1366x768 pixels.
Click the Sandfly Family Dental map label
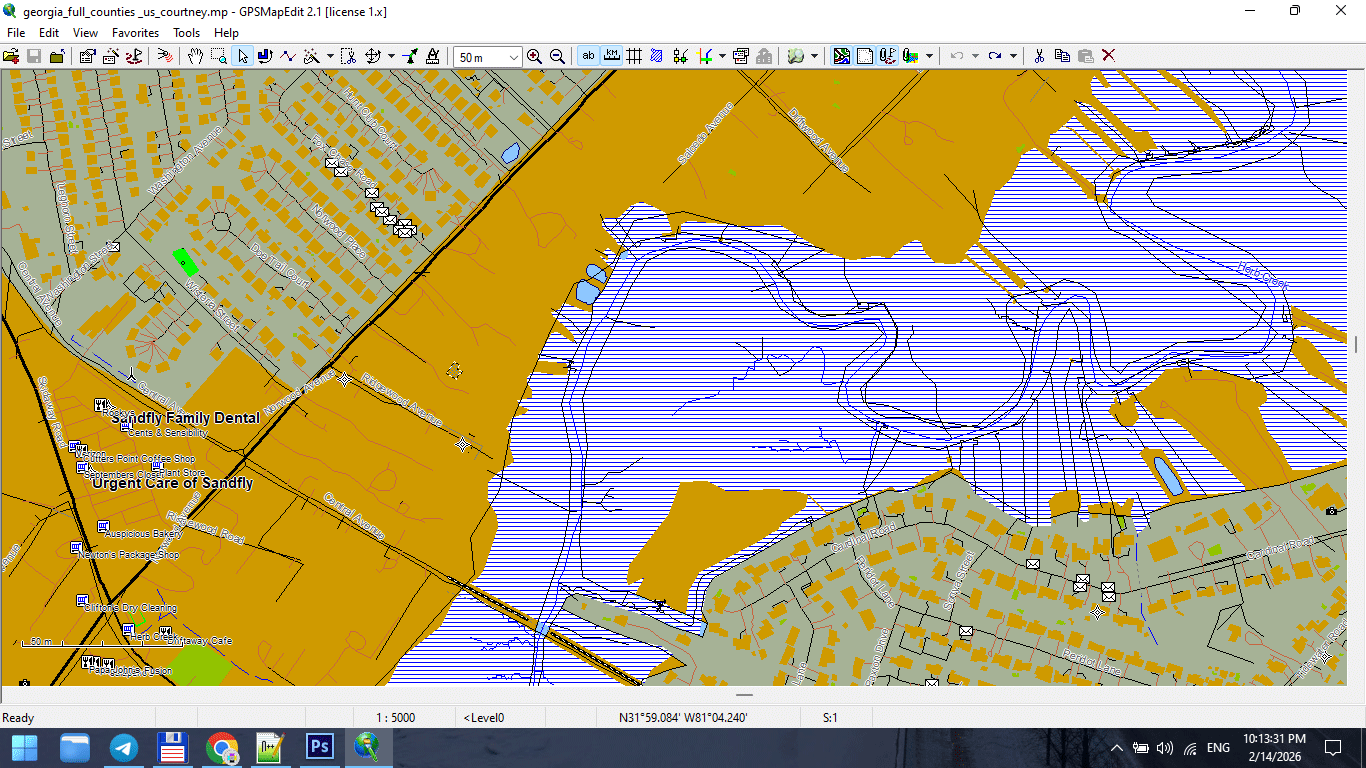coord(186,418)
